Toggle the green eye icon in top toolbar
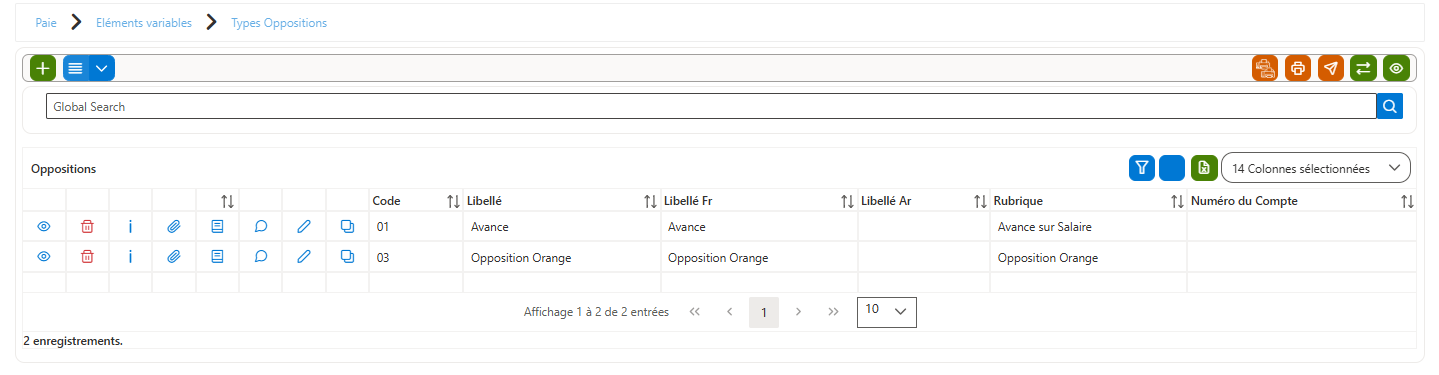This screenshot has height=375, width=1439. coord(1396,68)
